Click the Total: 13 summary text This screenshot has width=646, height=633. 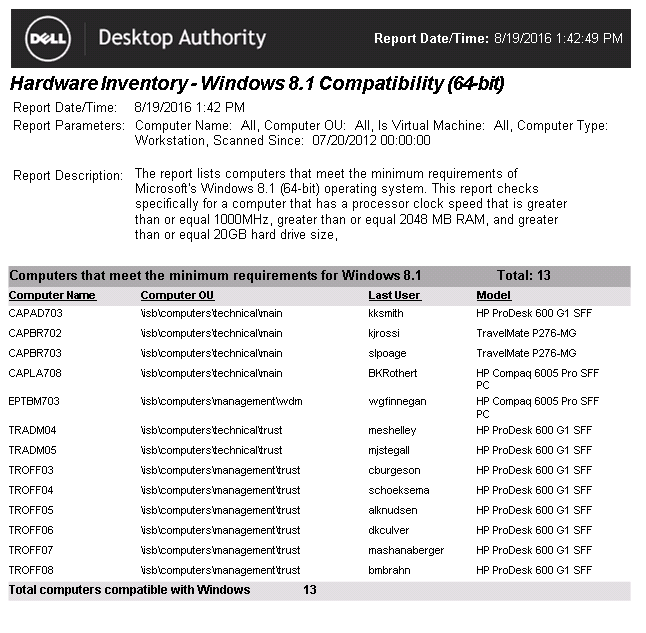coord(523,276)
